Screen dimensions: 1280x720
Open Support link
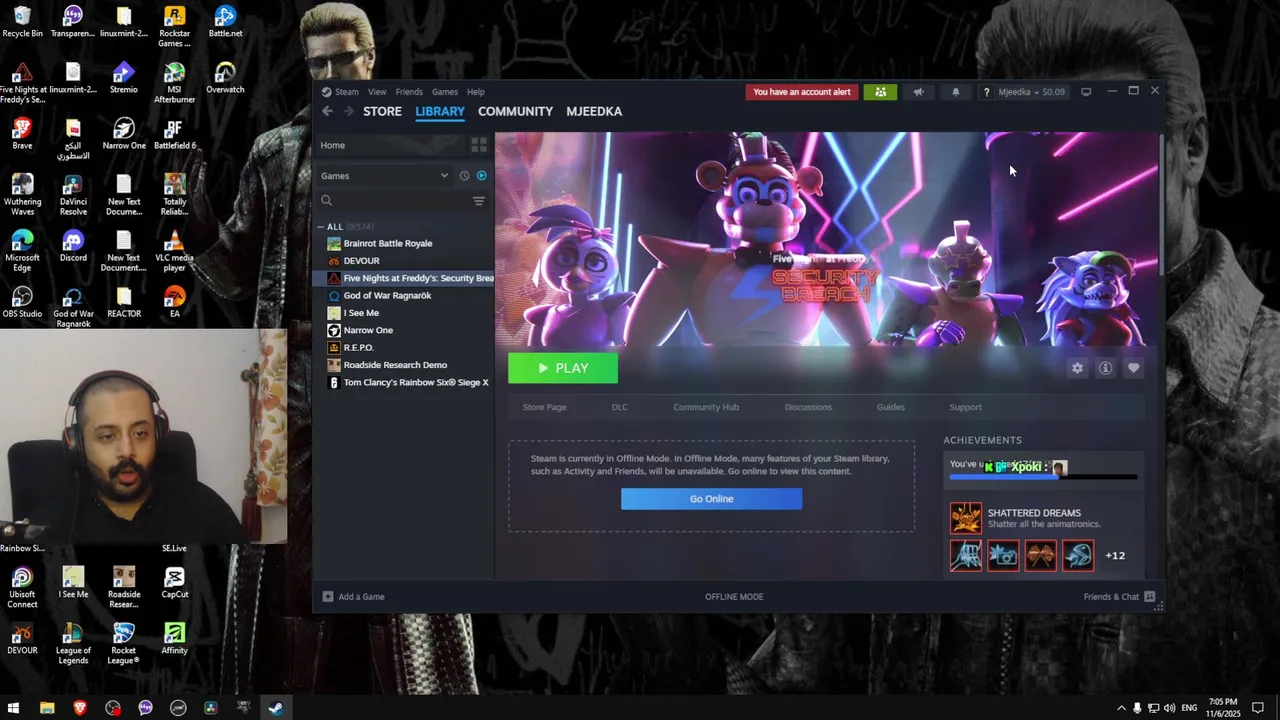pos(965,407)
